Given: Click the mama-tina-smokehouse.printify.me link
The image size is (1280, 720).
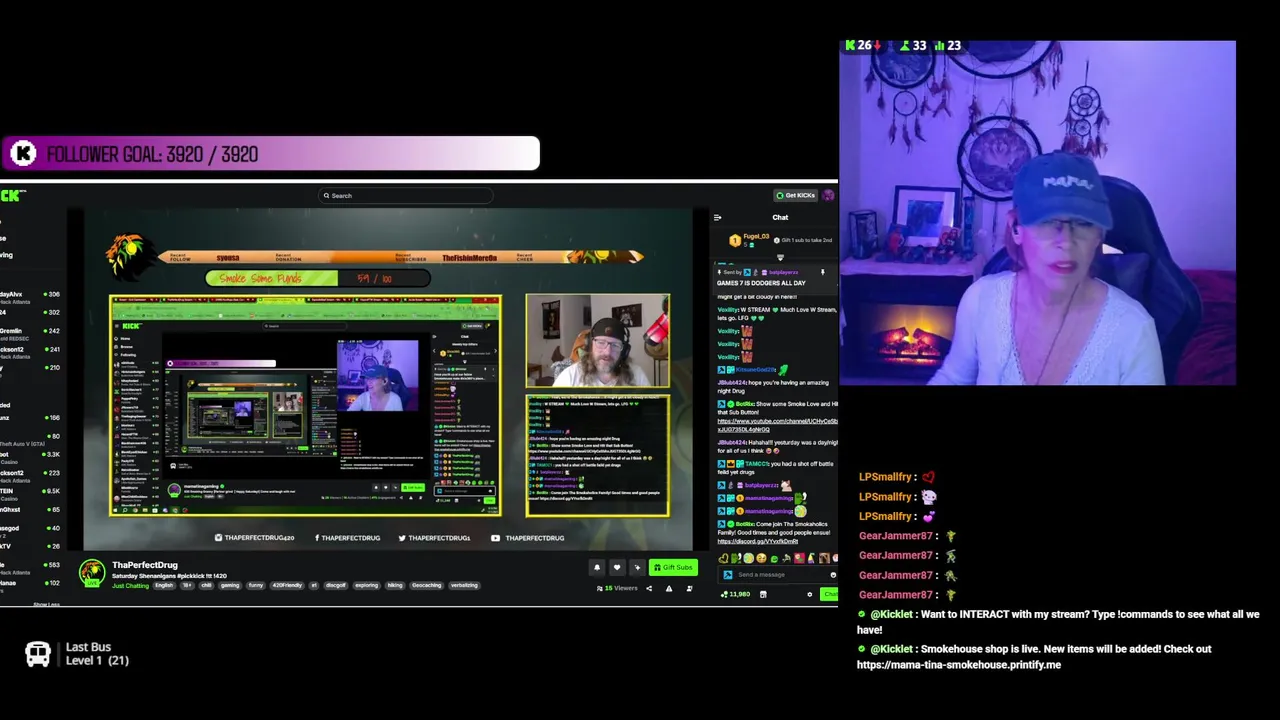Looking at the screenshot, I should click(x=958, y=665).
